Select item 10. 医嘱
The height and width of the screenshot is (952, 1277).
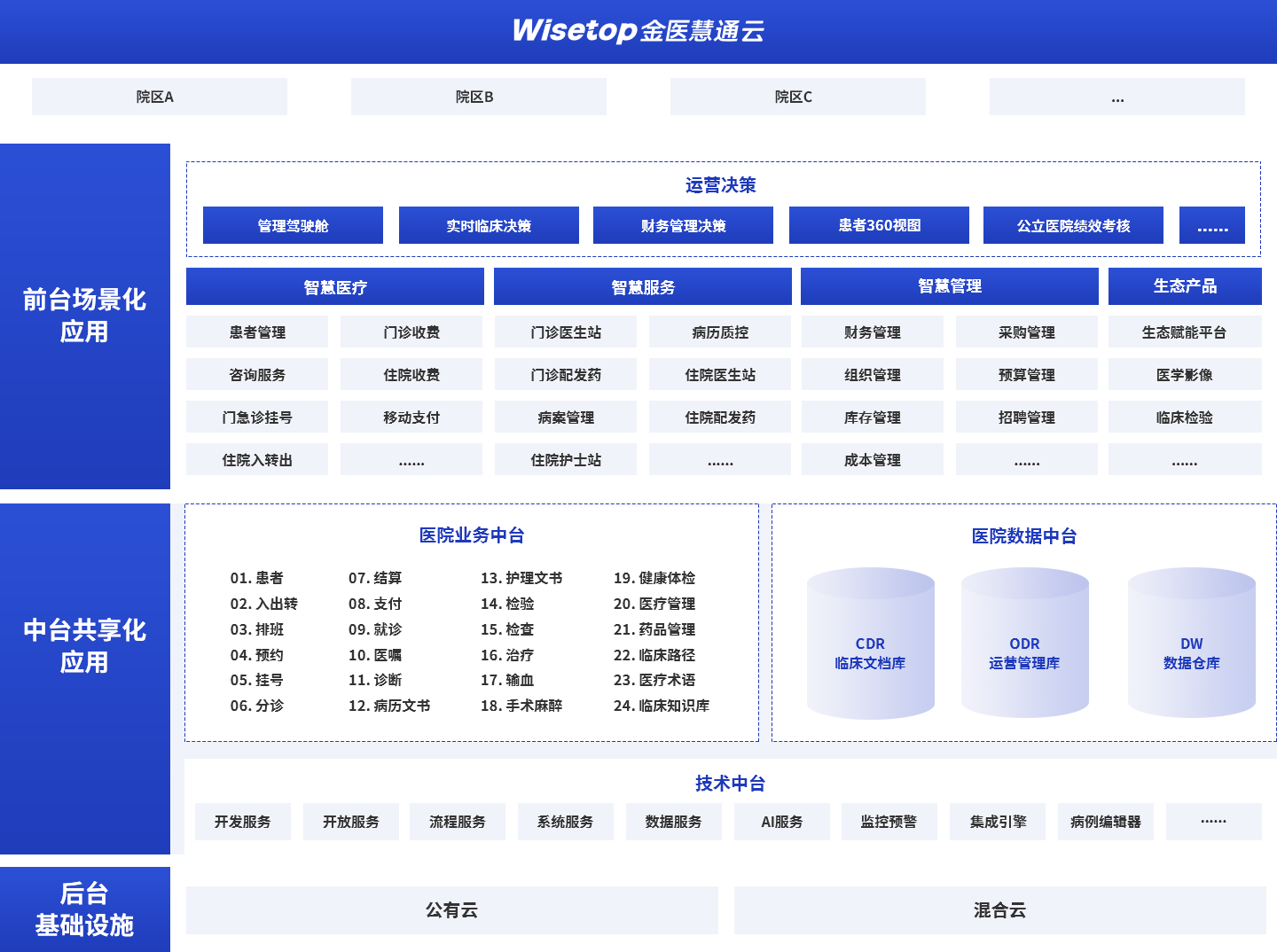[375, 655]
